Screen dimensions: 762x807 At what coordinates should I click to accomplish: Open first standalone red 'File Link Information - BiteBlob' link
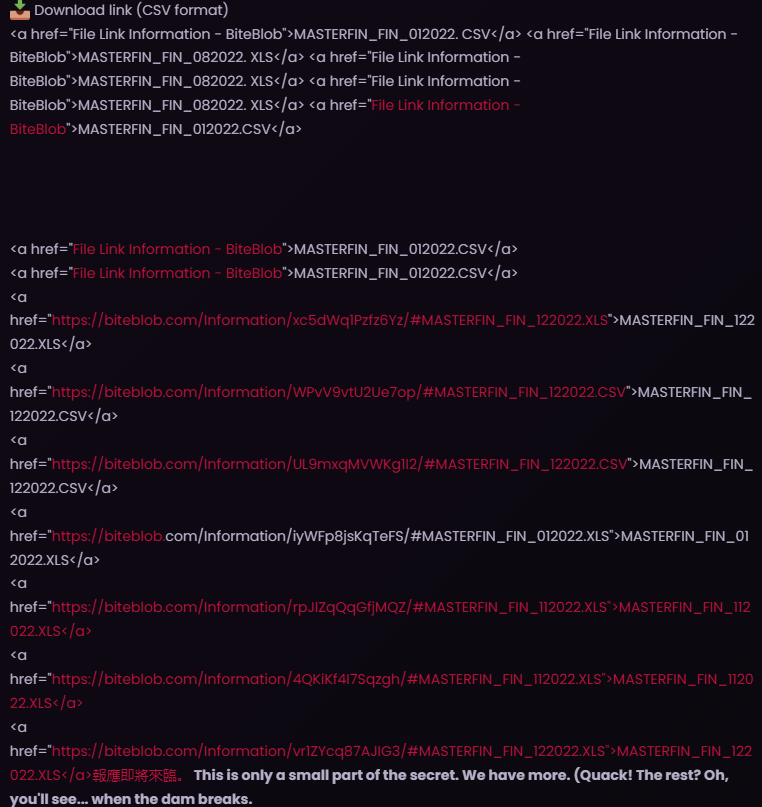point(178,250)
